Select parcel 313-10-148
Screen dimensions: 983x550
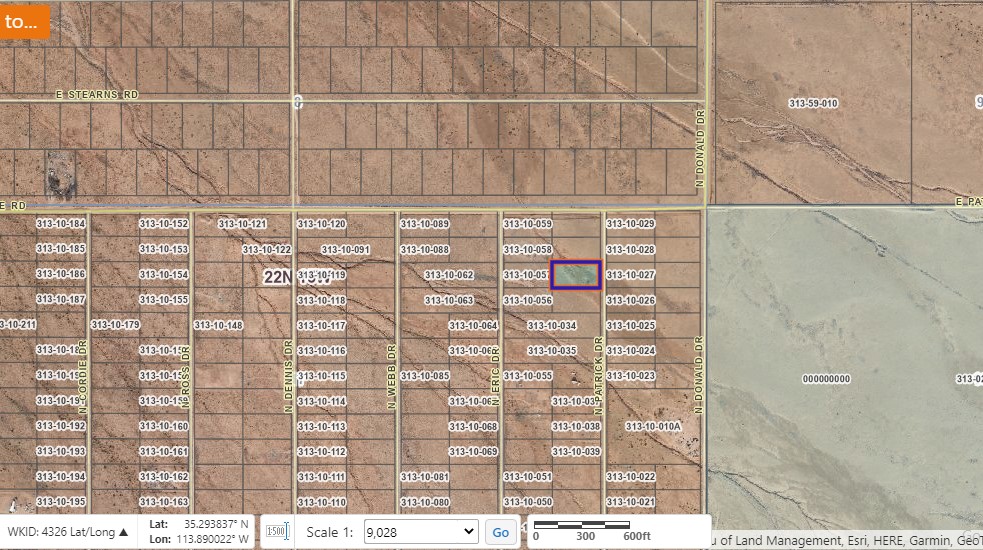(x=218, y=325)
